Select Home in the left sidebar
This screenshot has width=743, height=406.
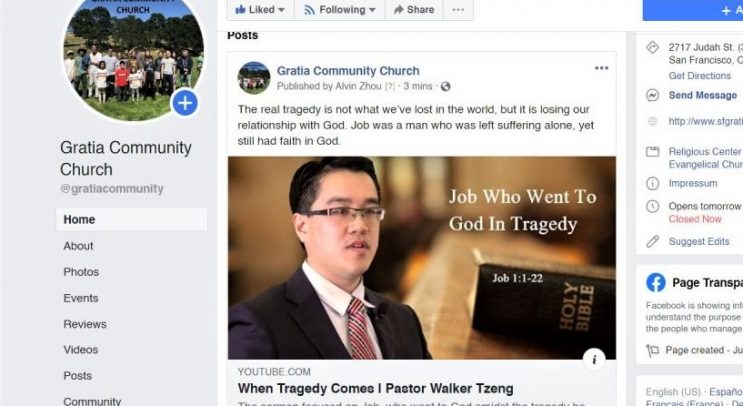[x=131, y=219]
